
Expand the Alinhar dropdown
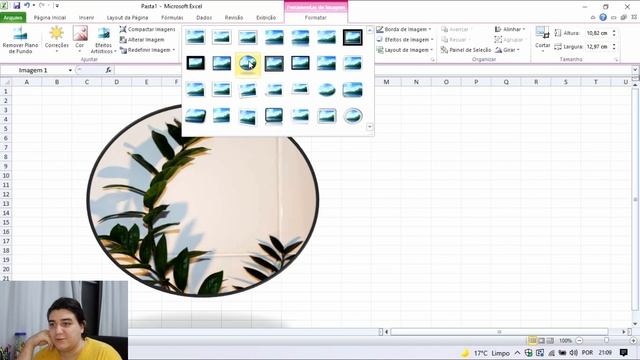(510, 29)
